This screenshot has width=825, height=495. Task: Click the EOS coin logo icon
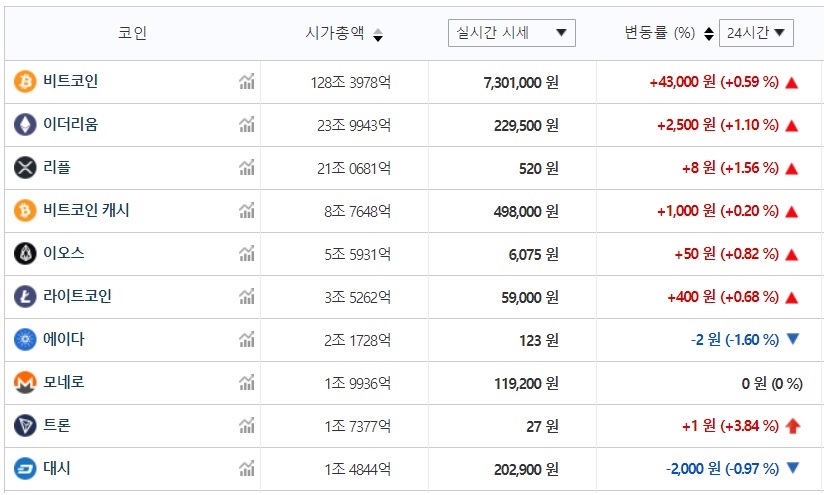(25, 254)
